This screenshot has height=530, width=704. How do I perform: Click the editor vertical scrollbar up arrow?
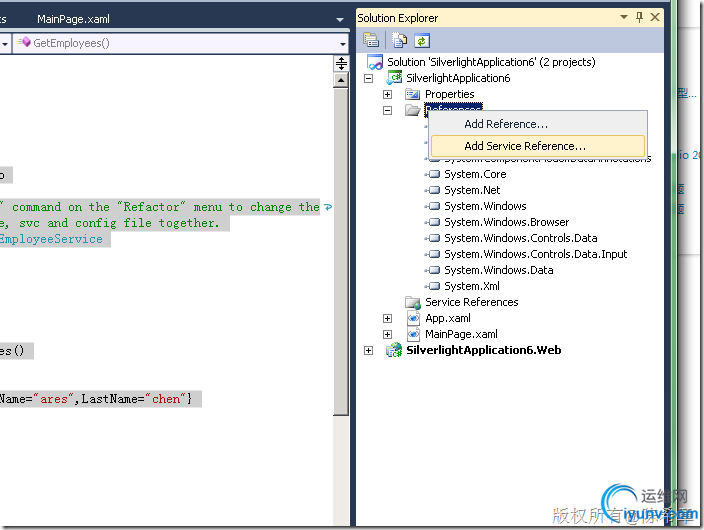(x=341, y=78)
